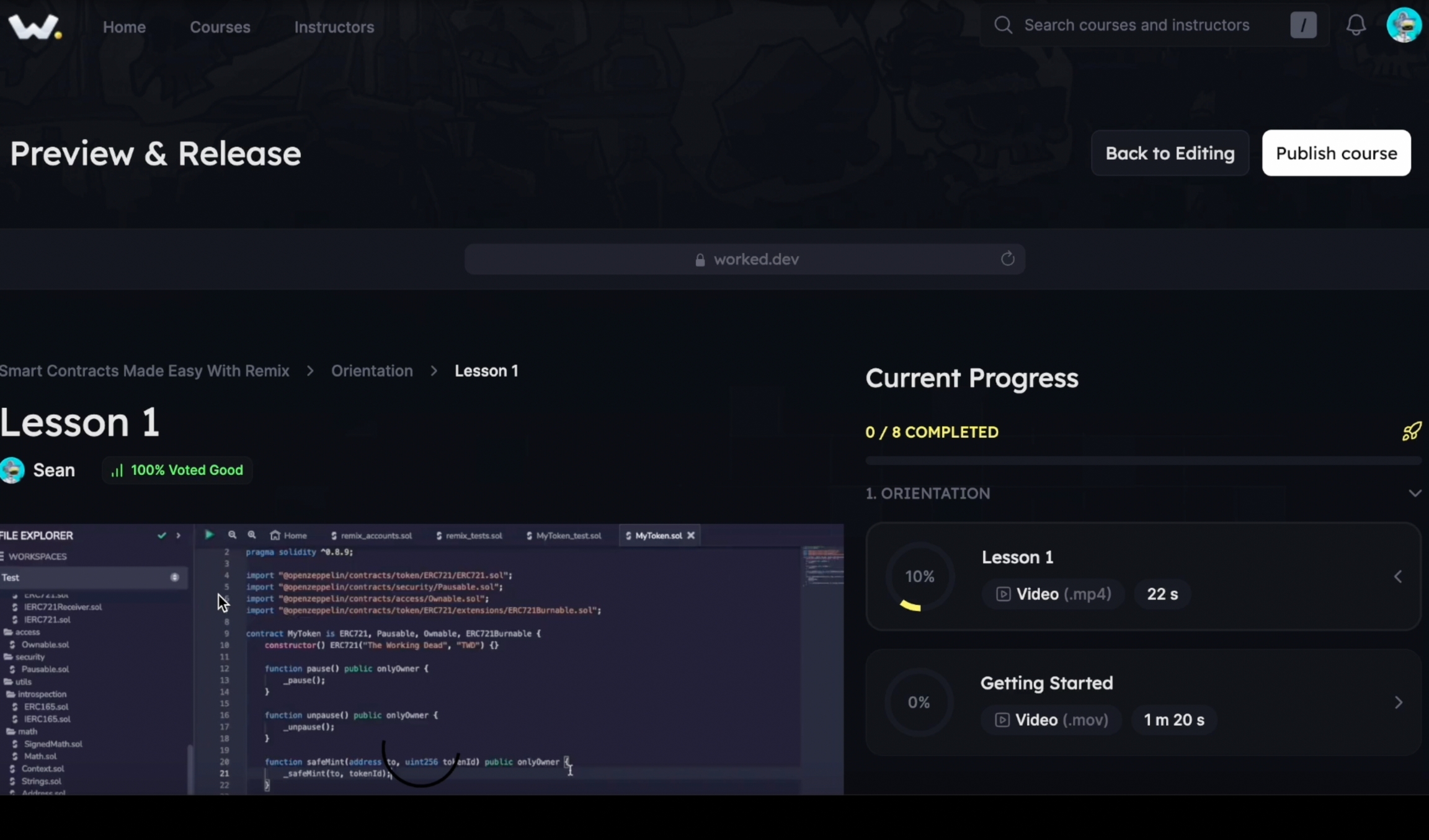
Task: Collapse the 1. Orientation section
Action: click(x=1414, y=493)
